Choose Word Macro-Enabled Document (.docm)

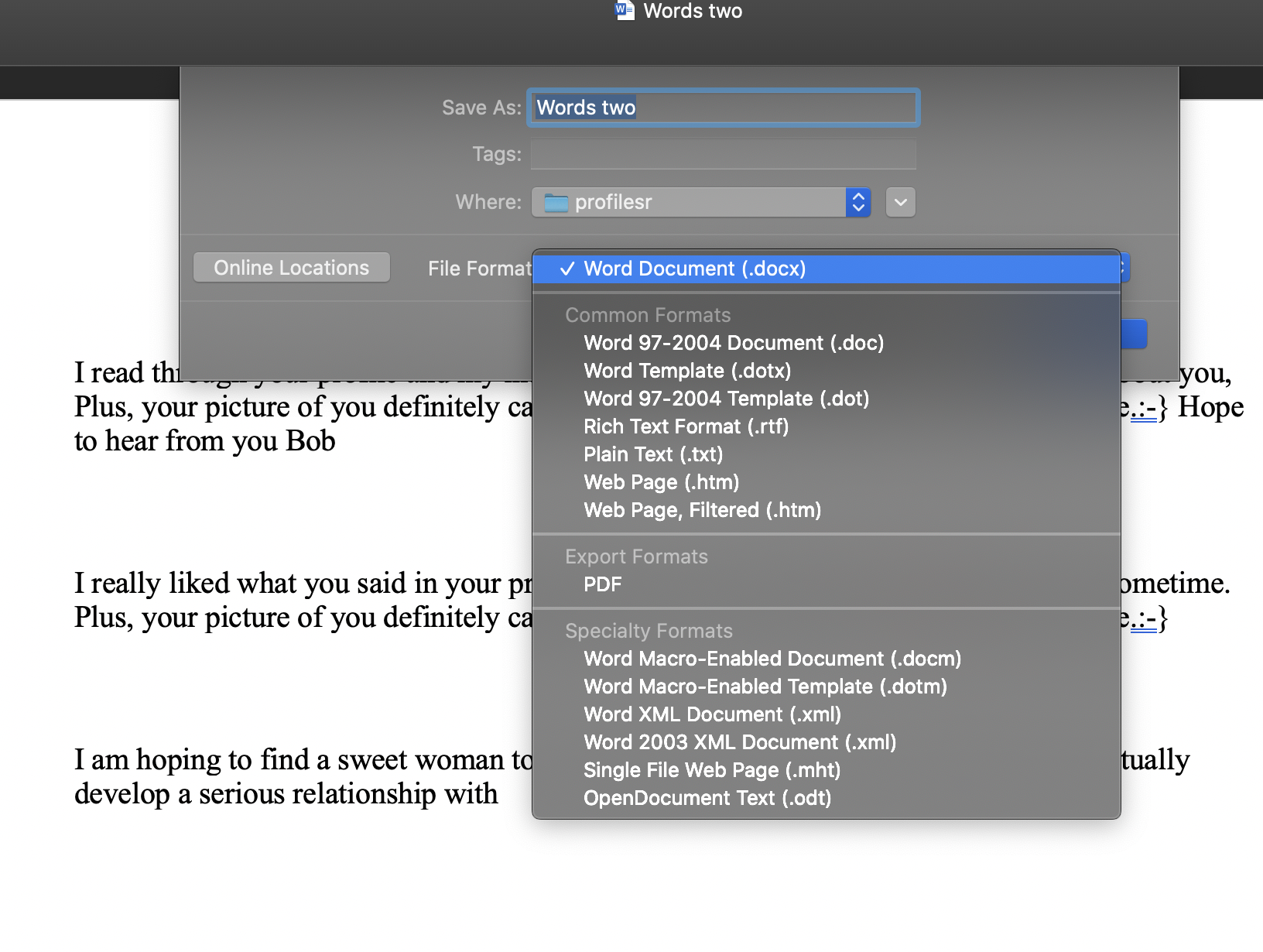click(x=827, y=659)
